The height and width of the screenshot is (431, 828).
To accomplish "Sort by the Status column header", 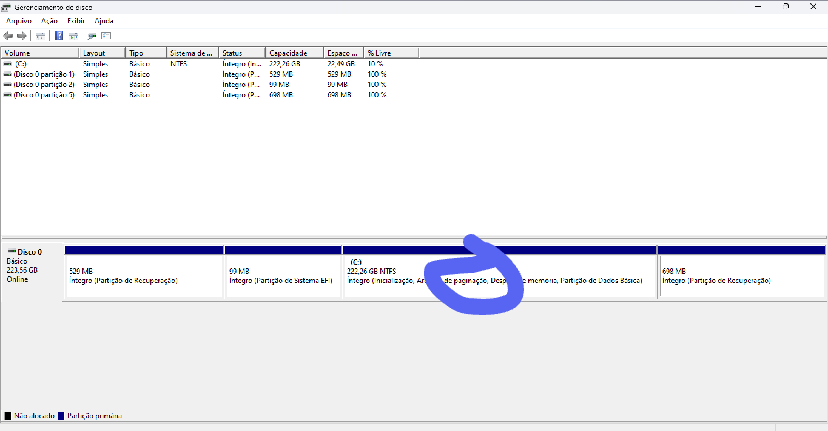I will click(242, 53).
